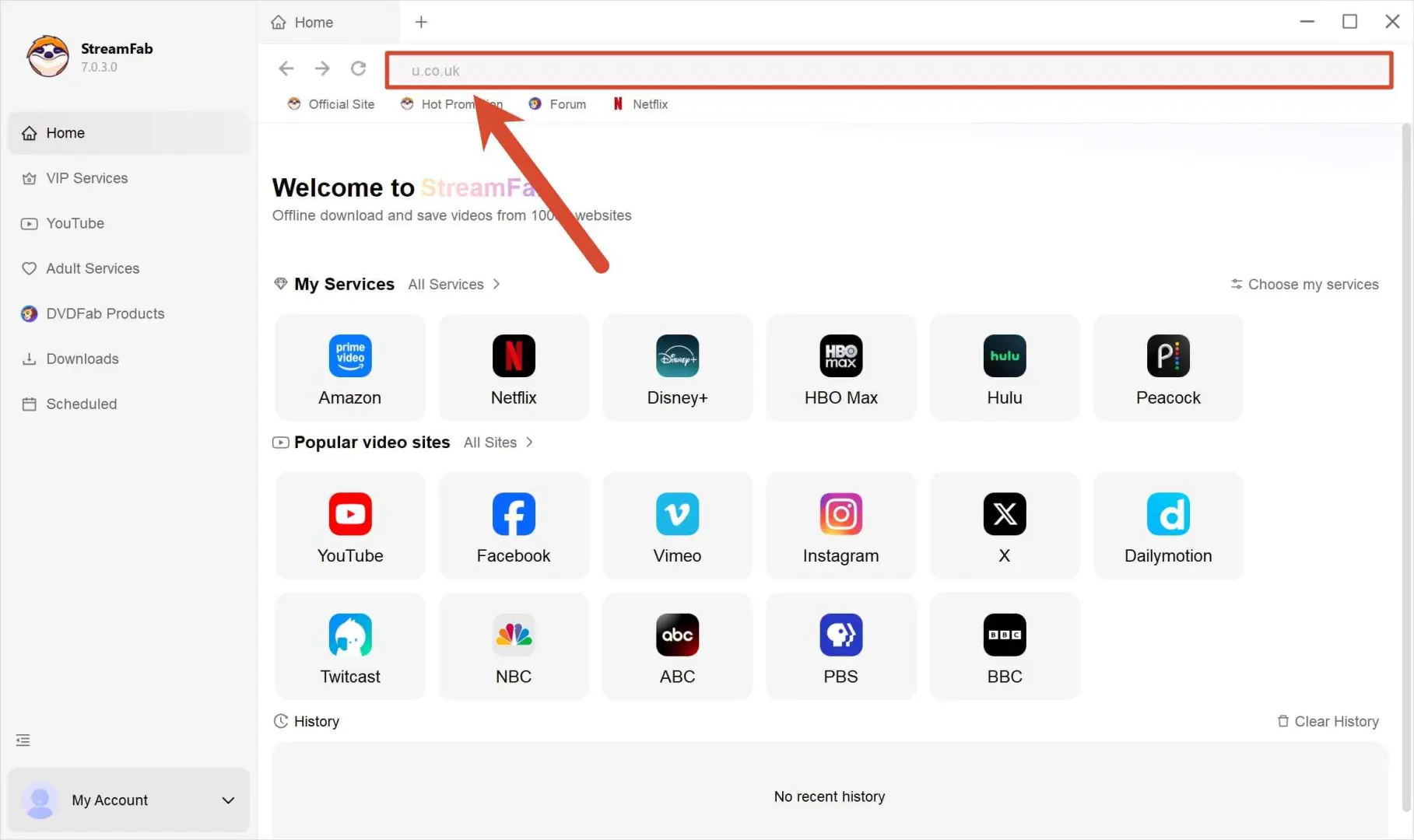Open the ABC site tile
The width and height of the screenshot is (1414, 840).
pos(677,646)
